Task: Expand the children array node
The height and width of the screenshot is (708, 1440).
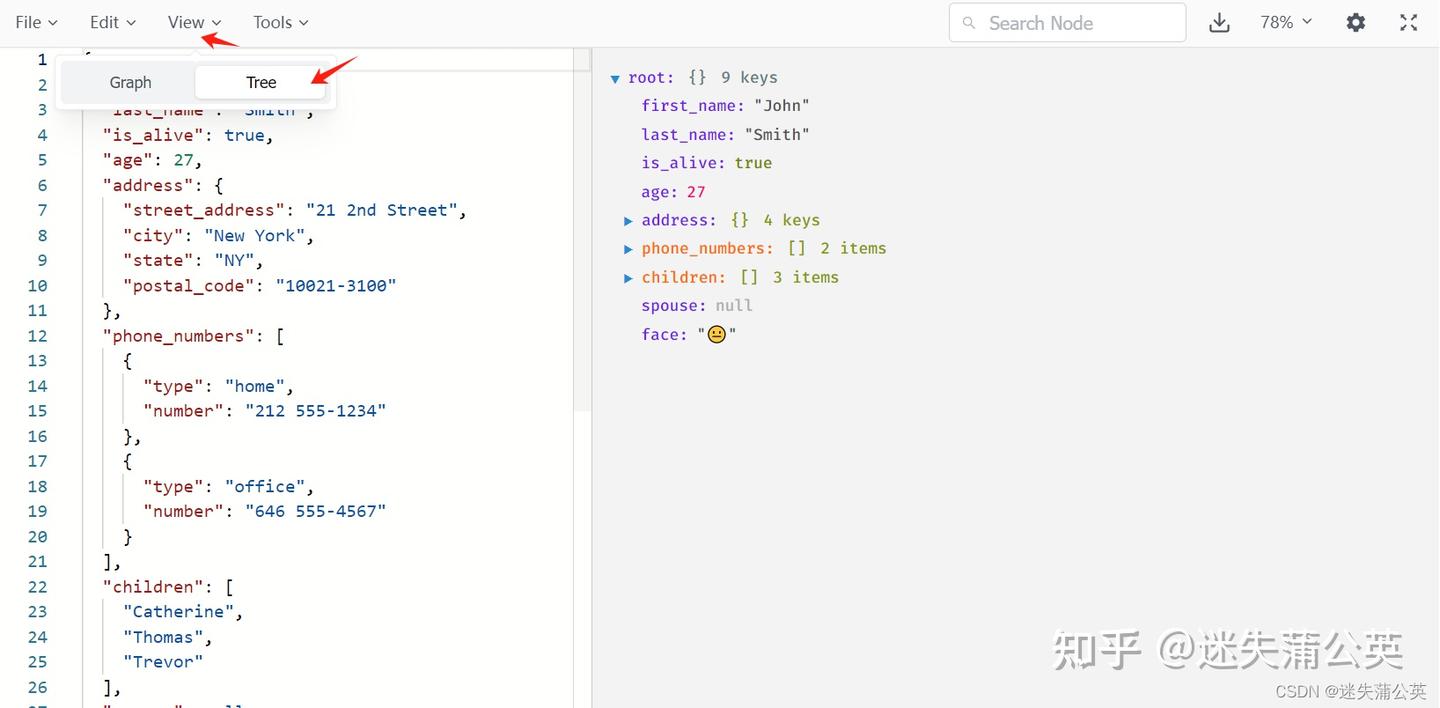Action: [x=628, y=278]
